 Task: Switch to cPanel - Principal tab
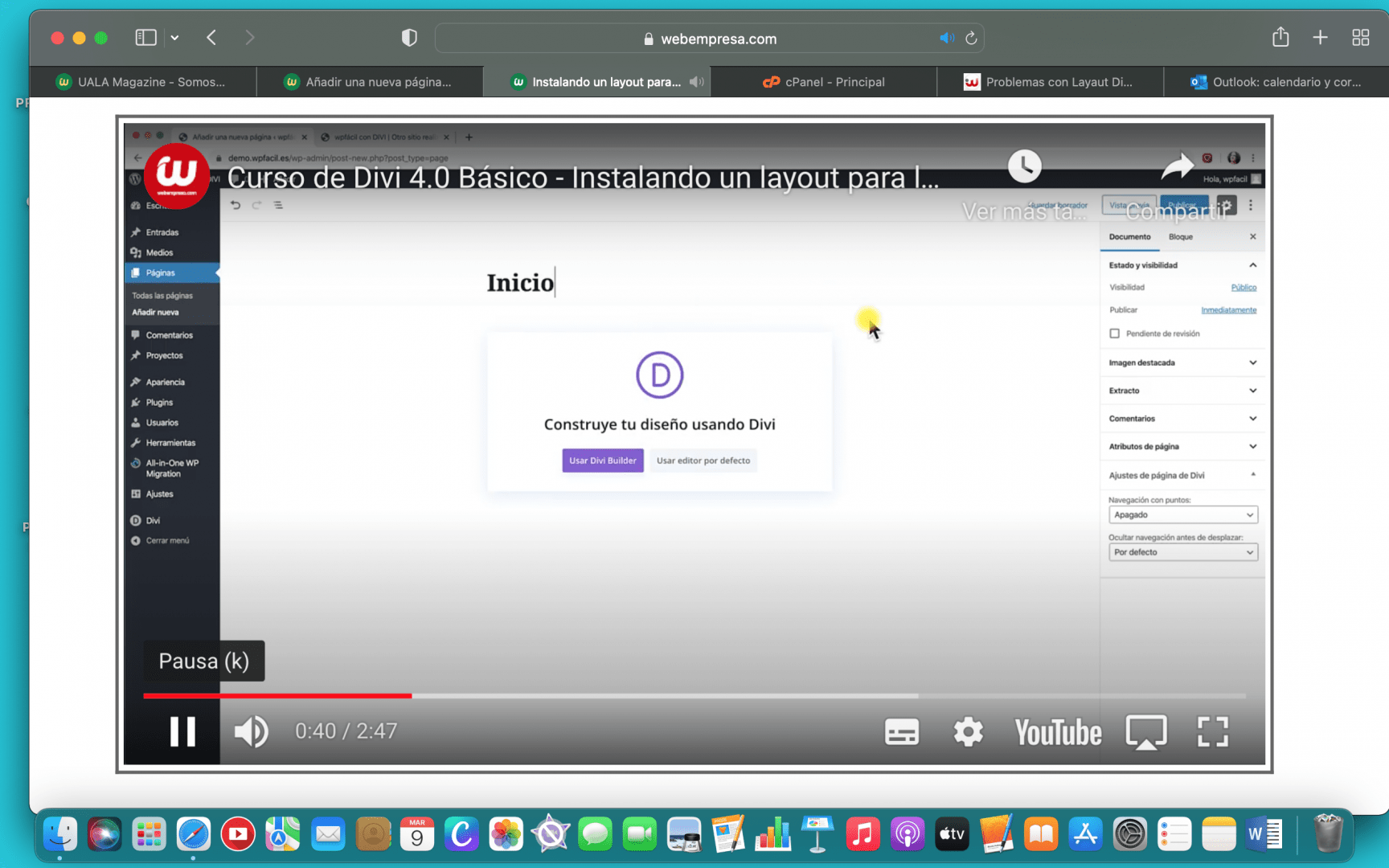pyautogui.click(x=824, y=82)
